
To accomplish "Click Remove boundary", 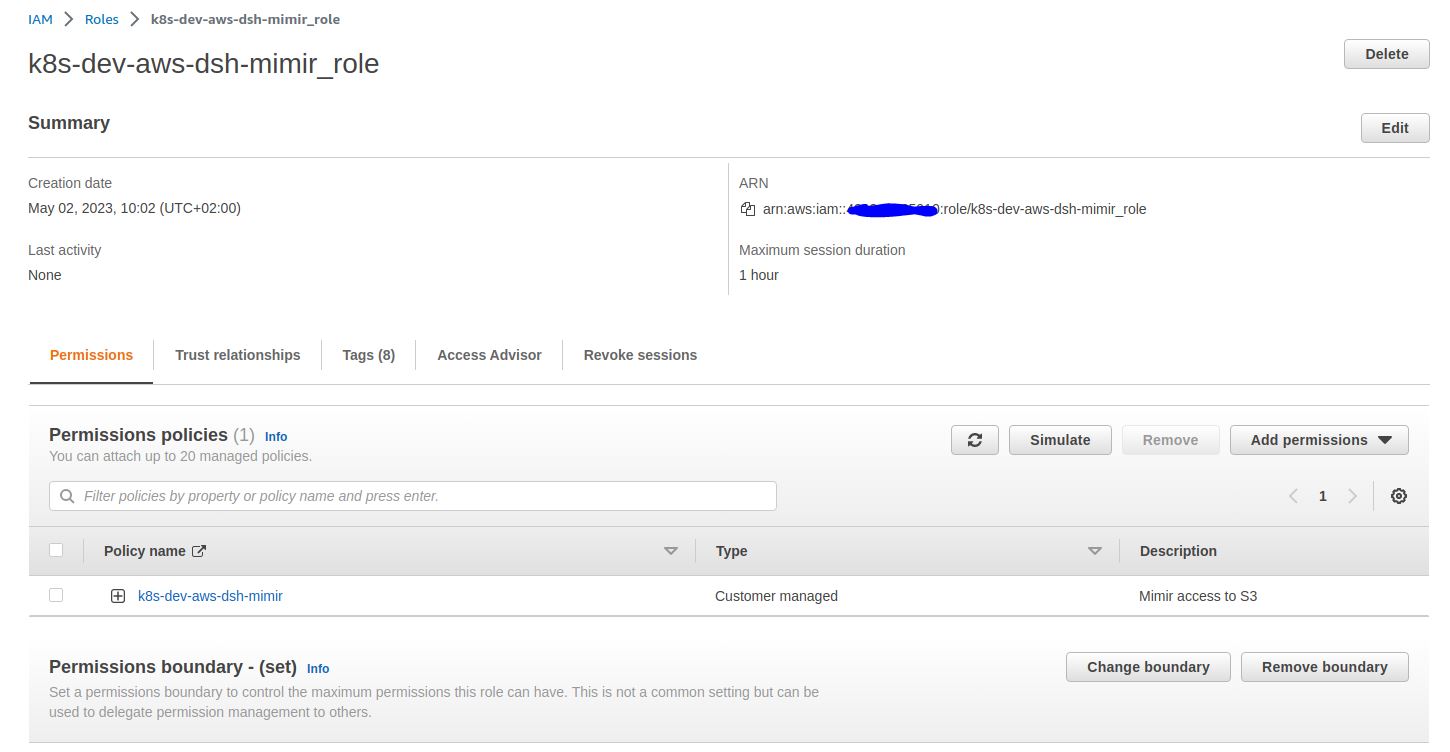I will (x=1324, y=666).
